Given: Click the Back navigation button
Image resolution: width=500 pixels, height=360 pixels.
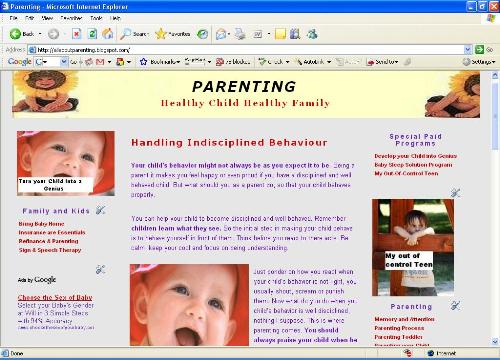Looking at the screenshot, I should click(x=22, y=34).
